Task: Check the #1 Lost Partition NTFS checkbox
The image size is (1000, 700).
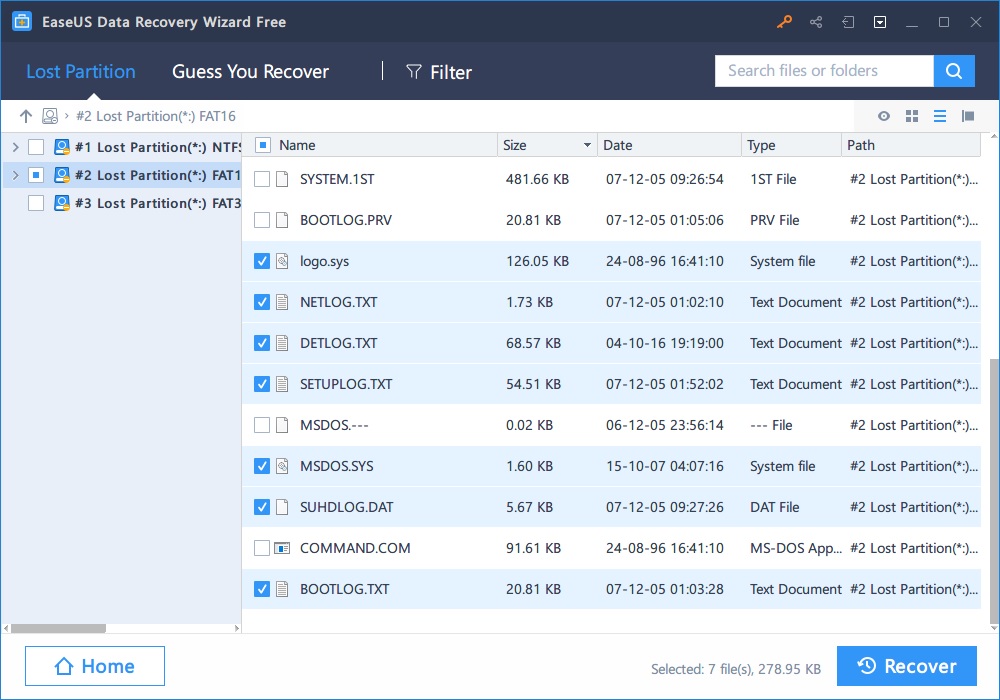Action: point(36,147)
